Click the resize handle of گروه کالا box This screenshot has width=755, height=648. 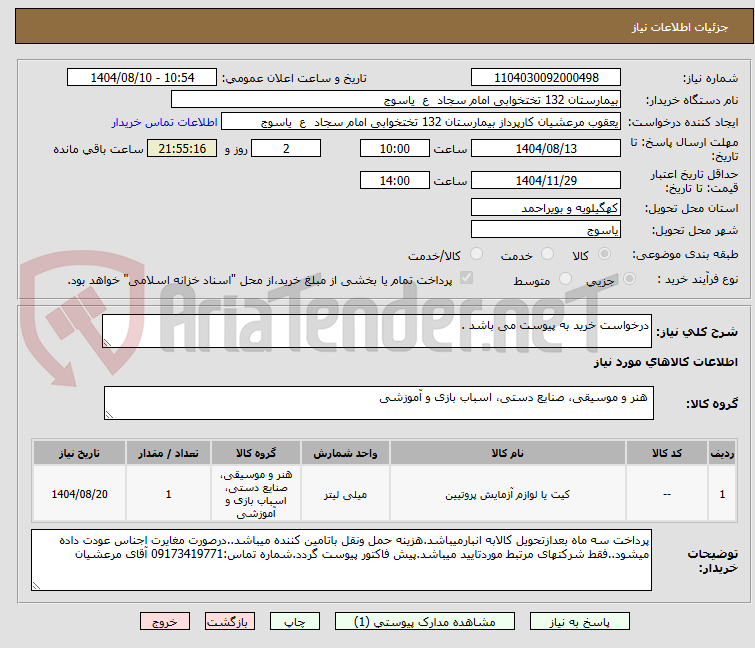(x=109, y=415)
